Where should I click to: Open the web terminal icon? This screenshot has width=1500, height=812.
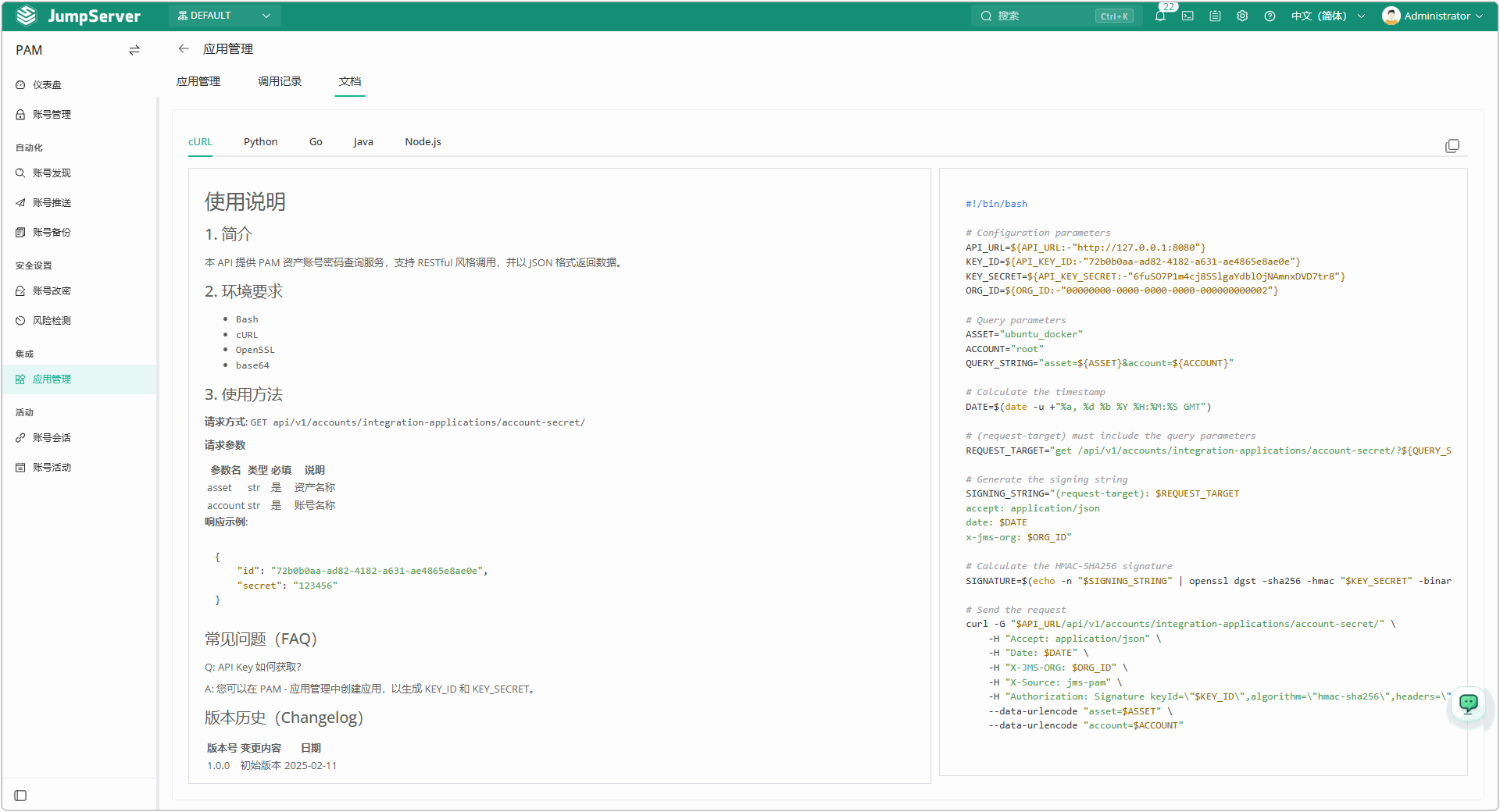coord(1187,16)
